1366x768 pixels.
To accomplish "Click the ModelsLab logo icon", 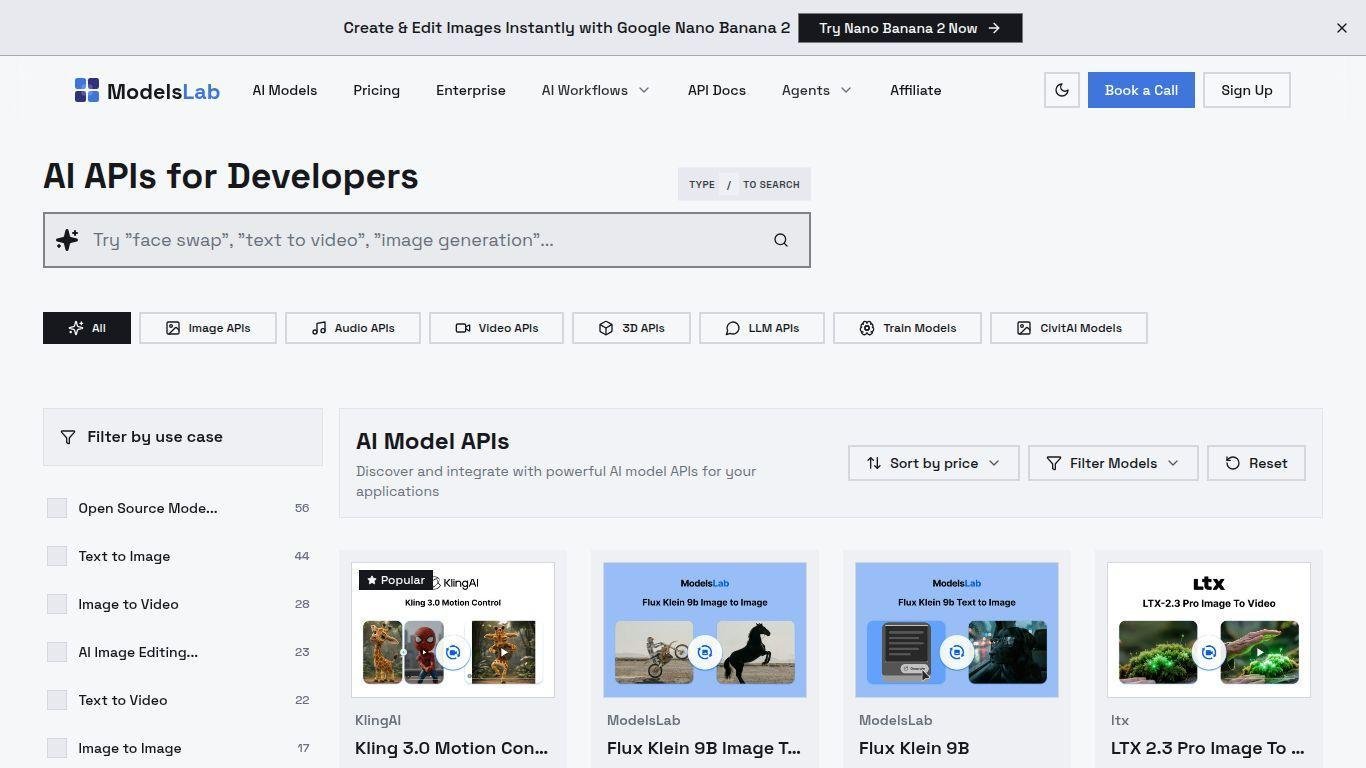I will [x=87, y=90].
